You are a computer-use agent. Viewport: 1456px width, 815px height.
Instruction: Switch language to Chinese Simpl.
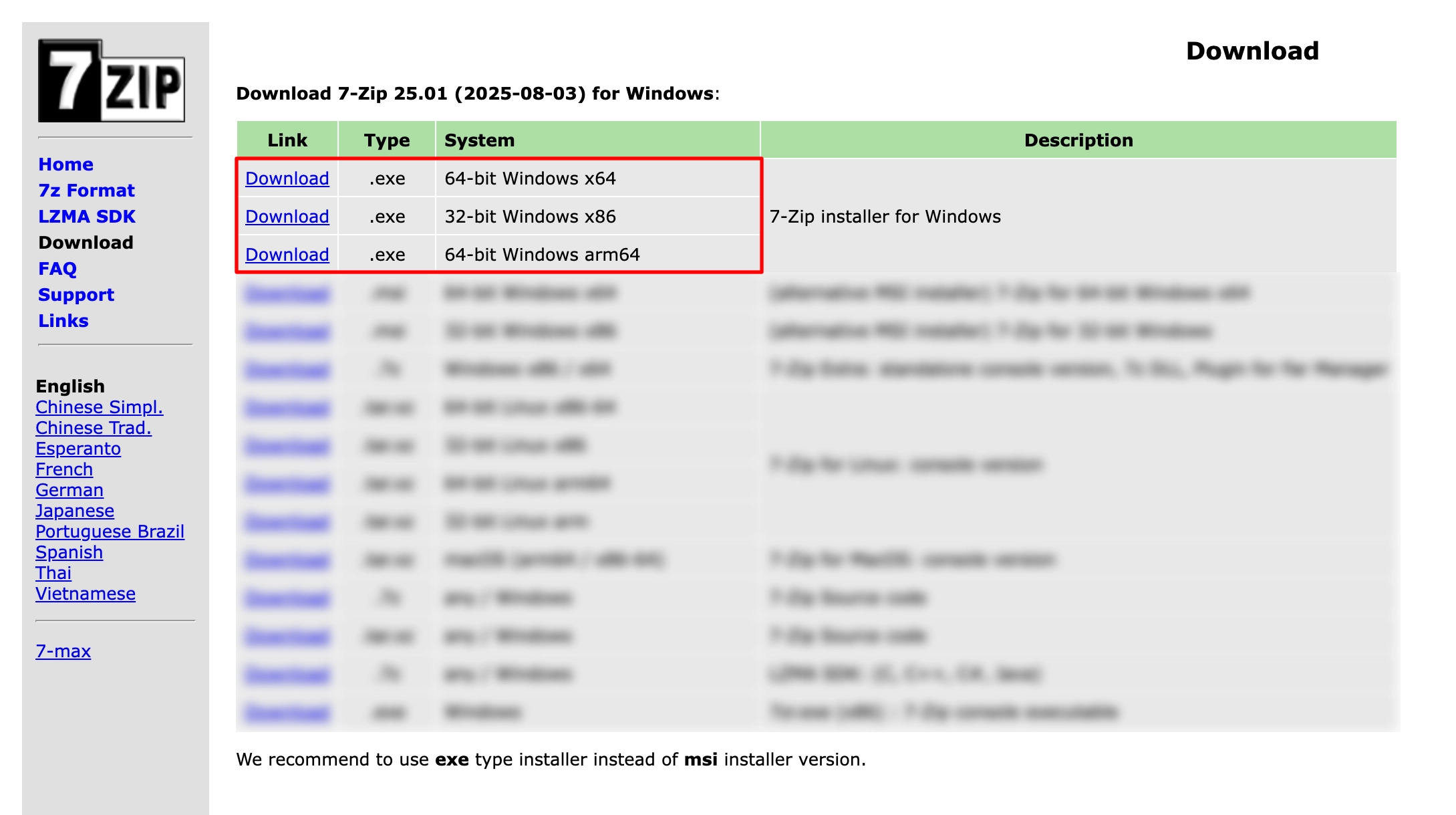99,407
